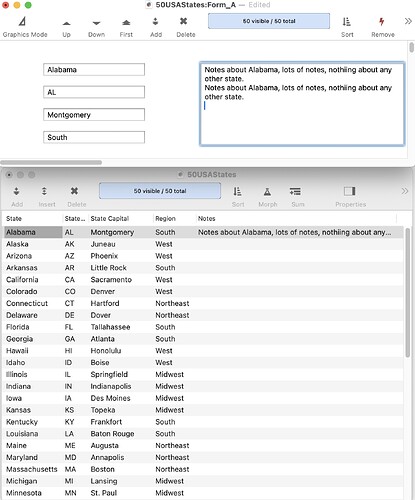Click the Alabama notes cell in the table
The width and height of the screenshot is (415, 500).
[295, 232]
